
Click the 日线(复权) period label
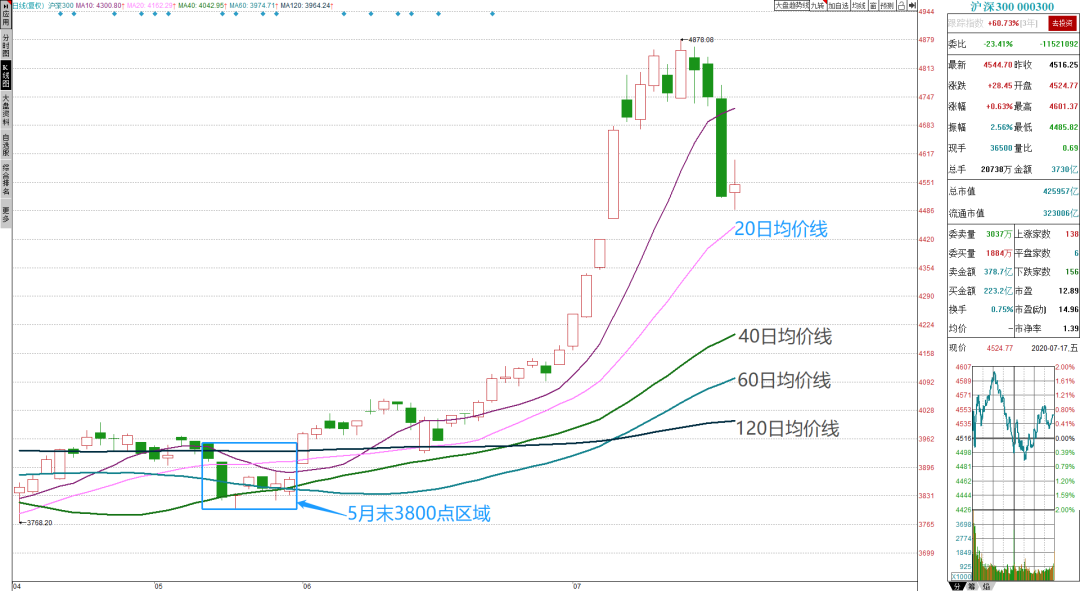point(28,6)
